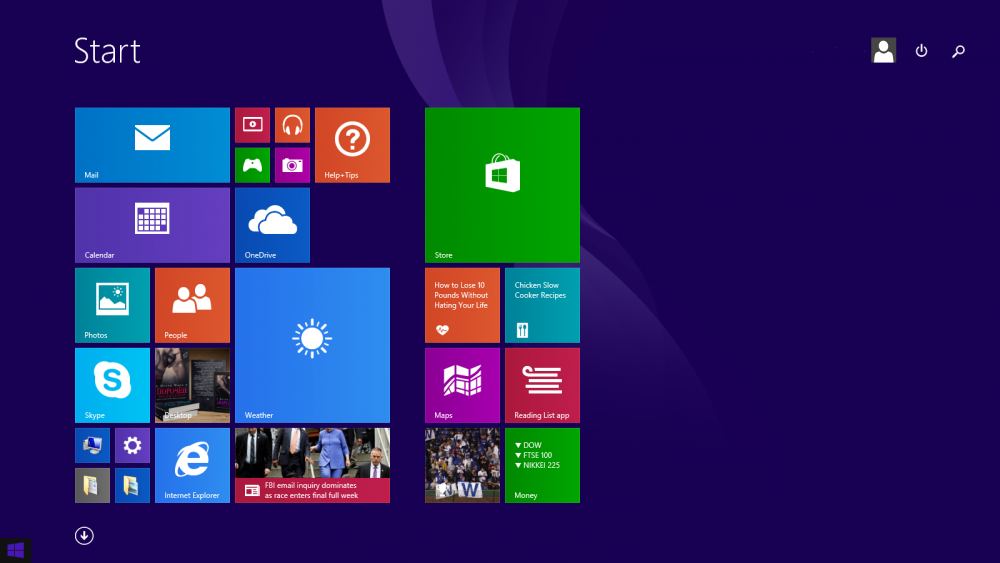Image resolution: width=1000 pixels, height=563 pixels.
Task: Launch the Camera tile
Action: pyautogui.click(x=292, y=165)
